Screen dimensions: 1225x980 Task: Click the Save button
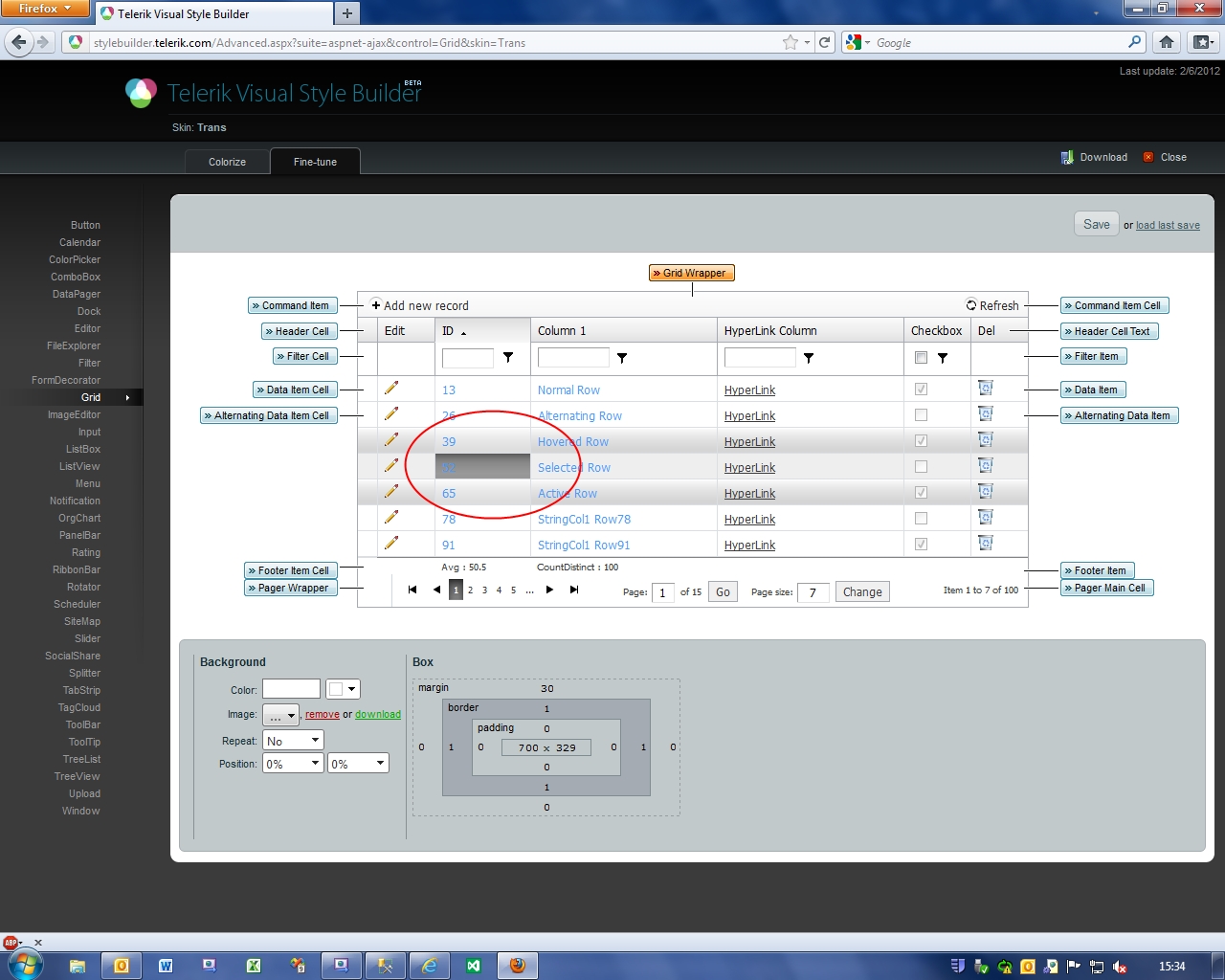pyautogui.click(x=1097, y=224)
